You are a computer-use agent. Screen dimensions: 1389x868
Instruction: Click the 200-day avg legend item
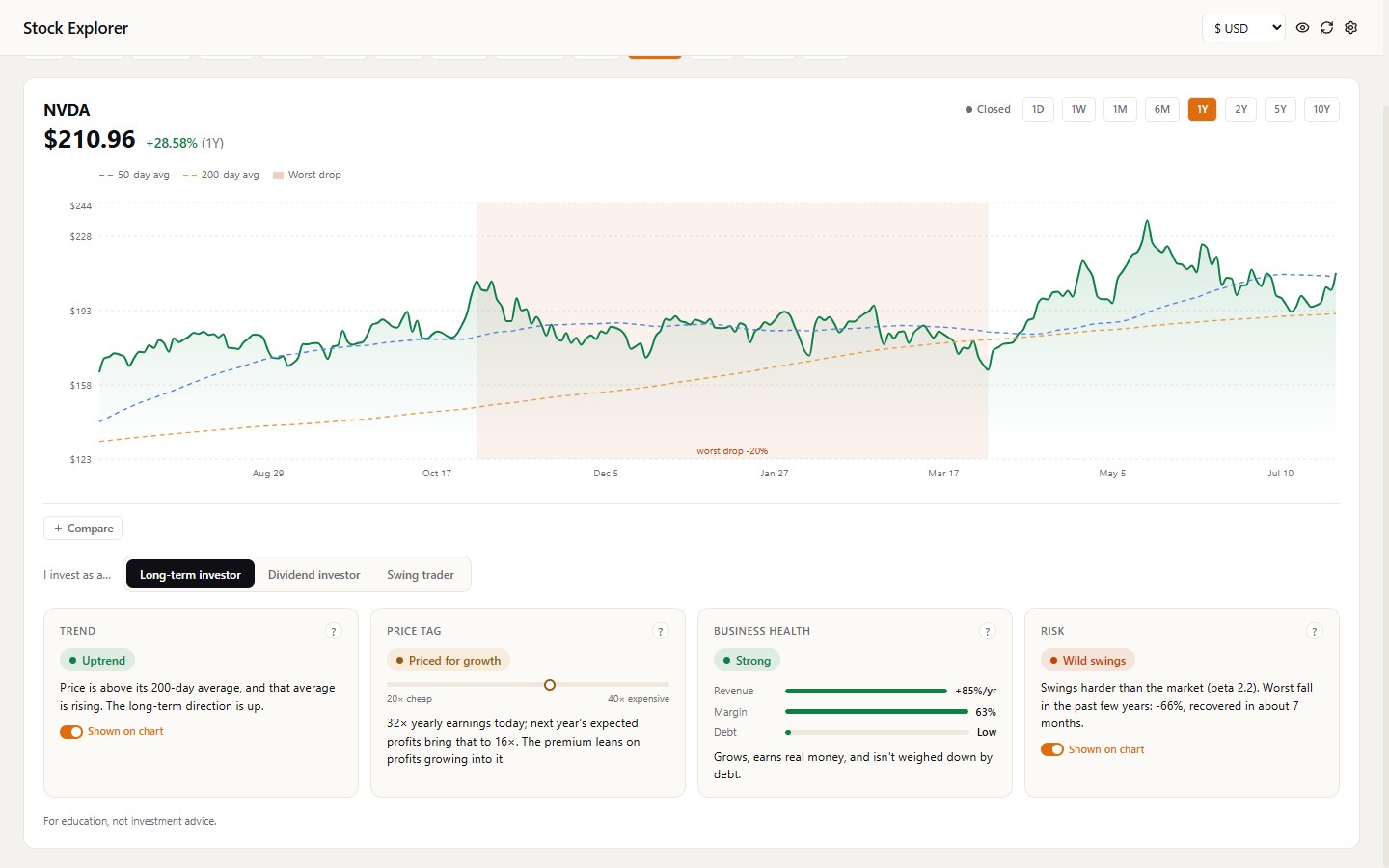pyautogui.click(x=221, y=176)
